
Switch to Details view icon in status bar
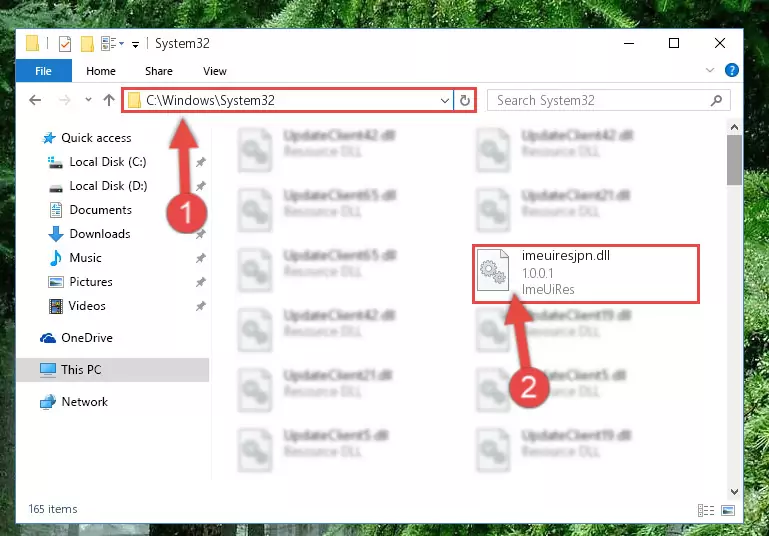tap(706, 510)
